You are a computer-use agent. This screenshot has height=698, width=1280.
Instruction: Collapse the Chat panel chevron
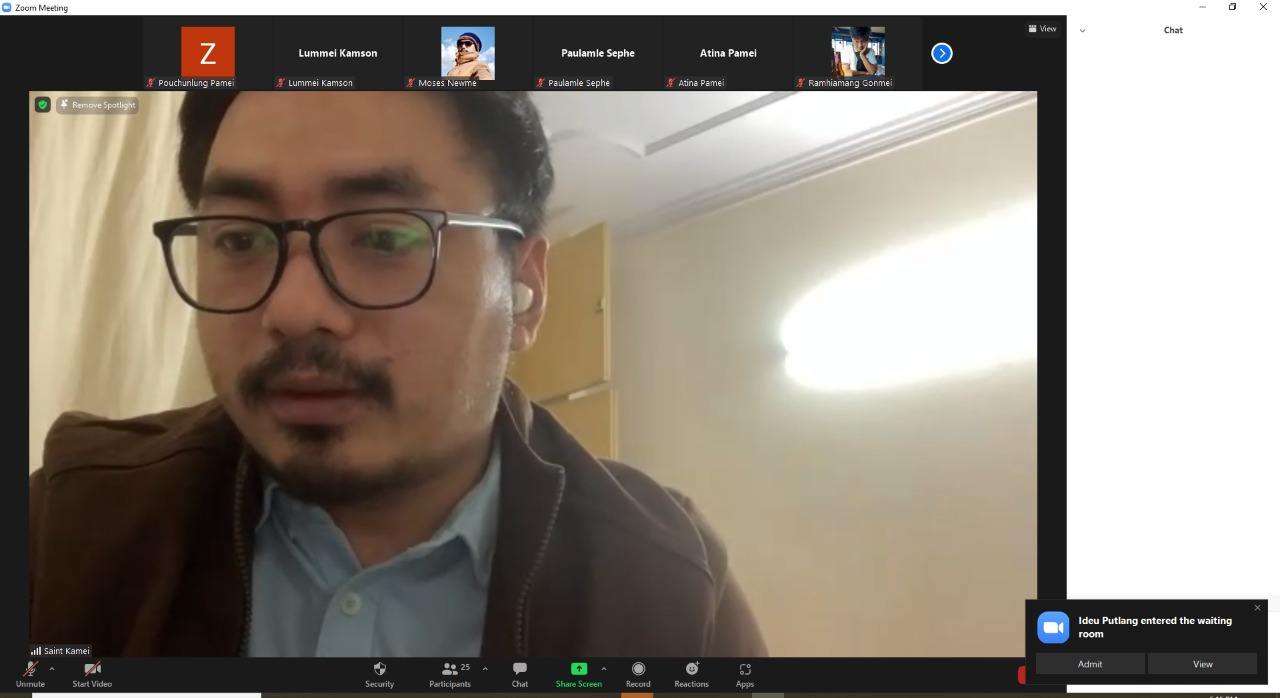tap(1082, 30)
